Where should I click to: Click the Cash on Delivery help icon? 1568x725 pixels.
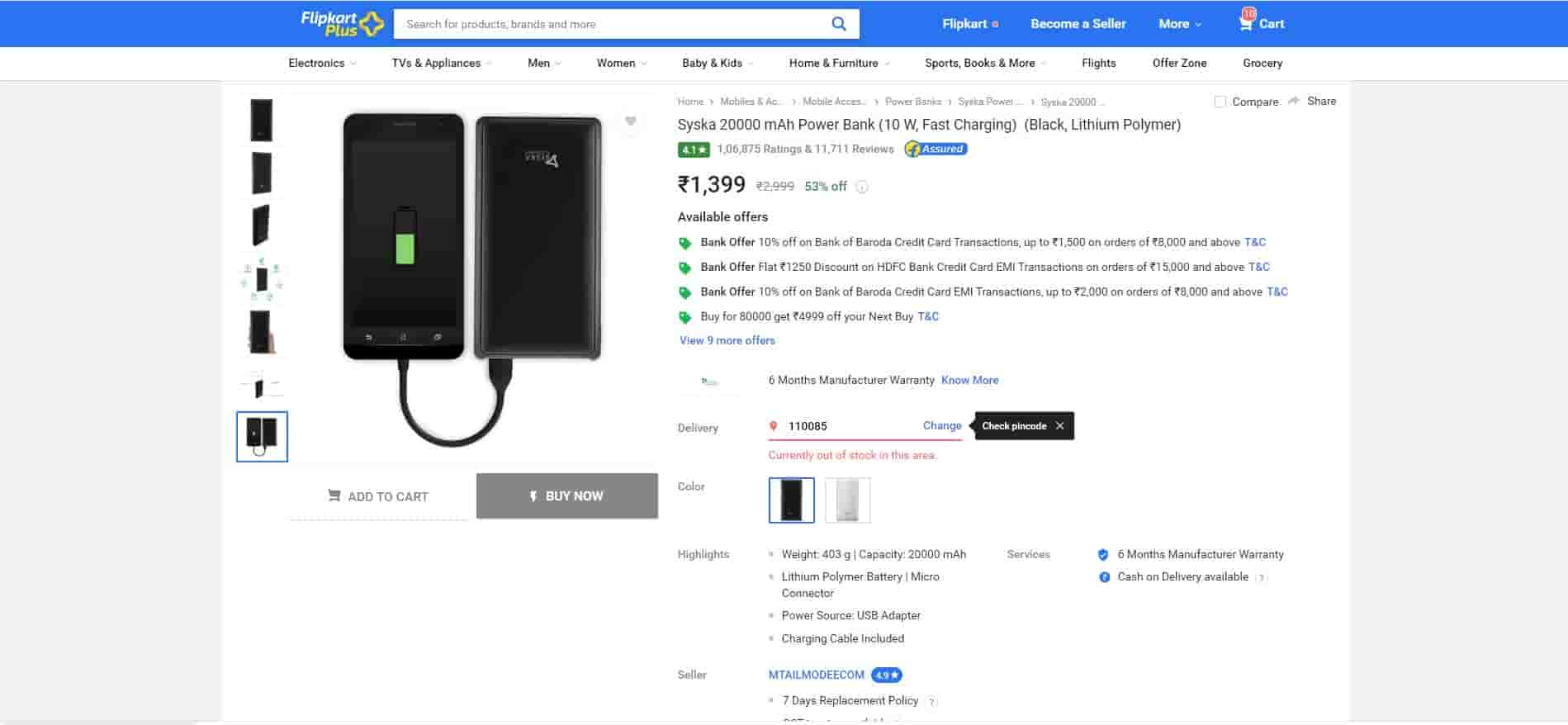(x=1260, y=578)
